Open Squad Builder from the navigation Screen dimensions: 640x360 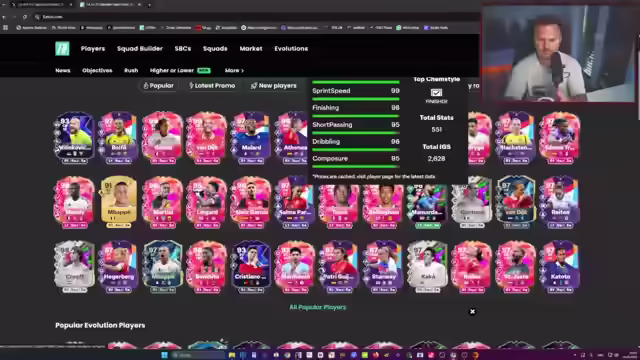point(140,49)
